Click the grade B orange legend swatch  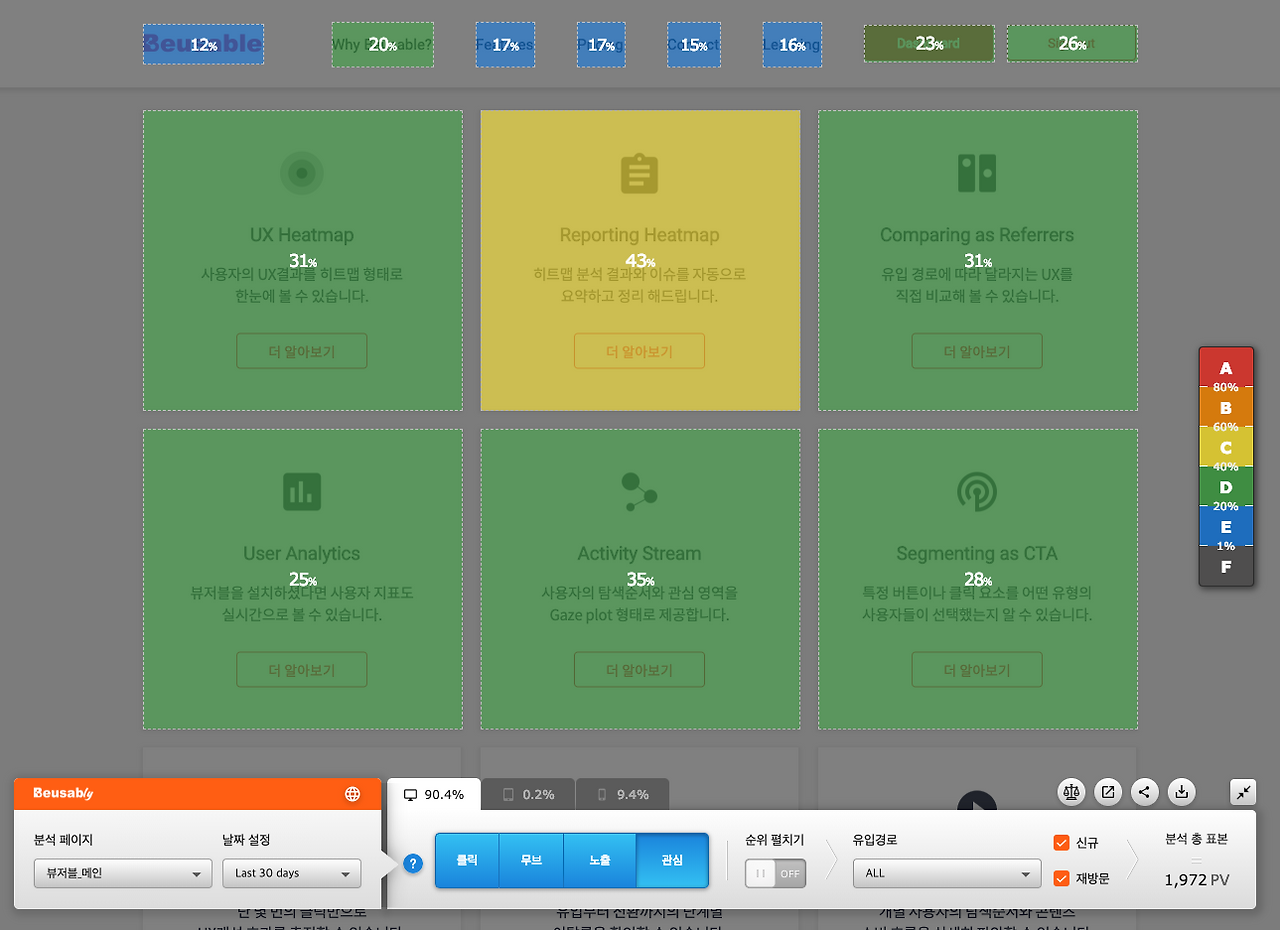[1226, 407]
